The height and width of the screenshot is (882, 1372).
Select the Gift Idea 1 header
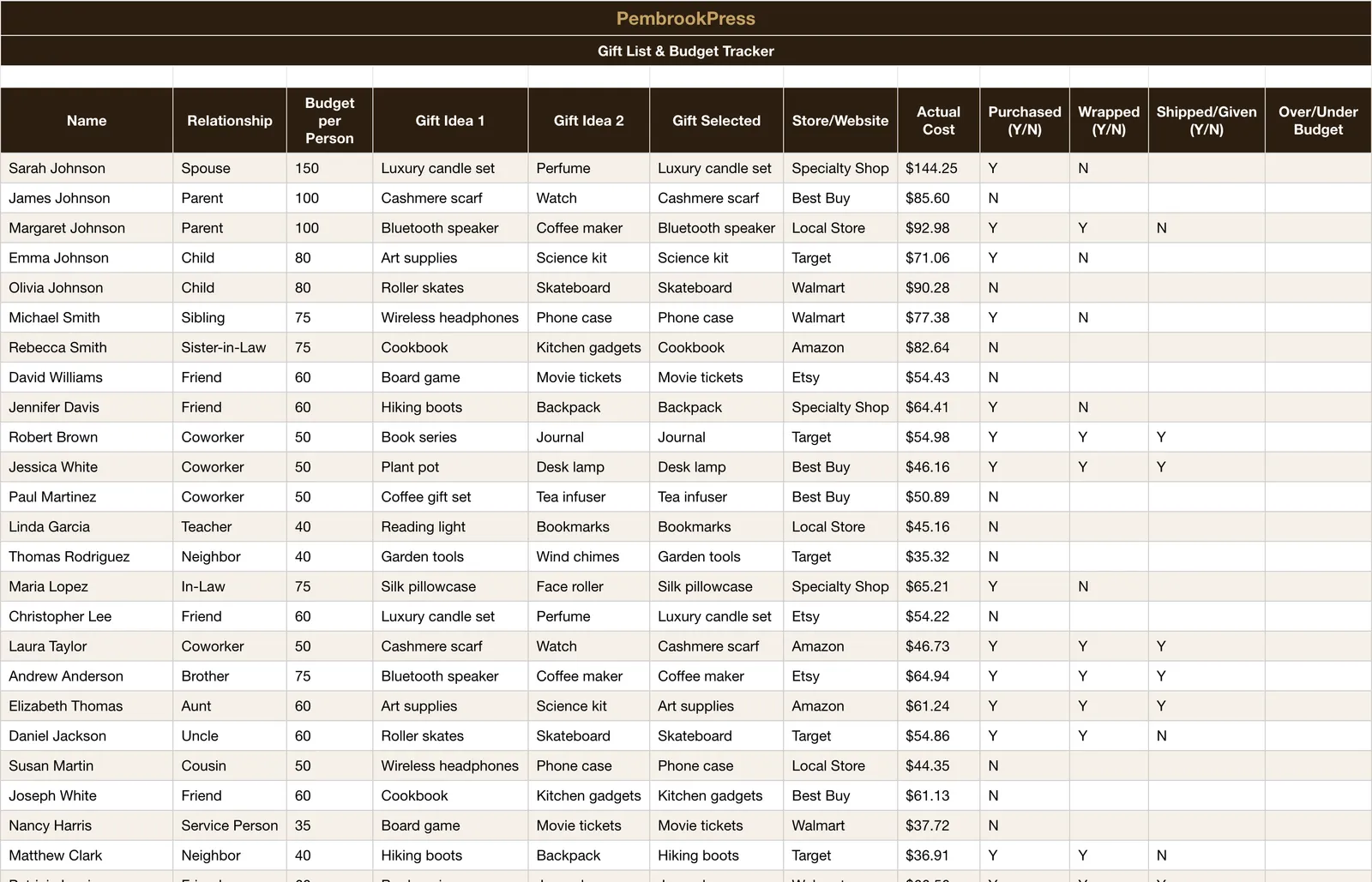[450, 121]
